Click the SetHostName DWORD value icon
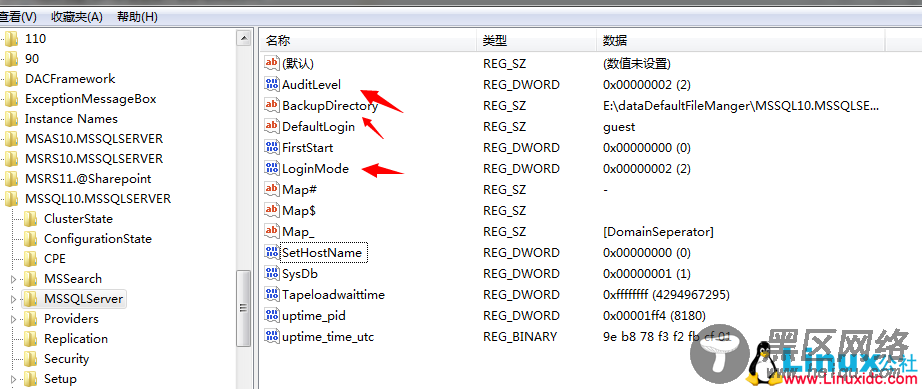Screen dimensions: 922x389 coord(272,253)
